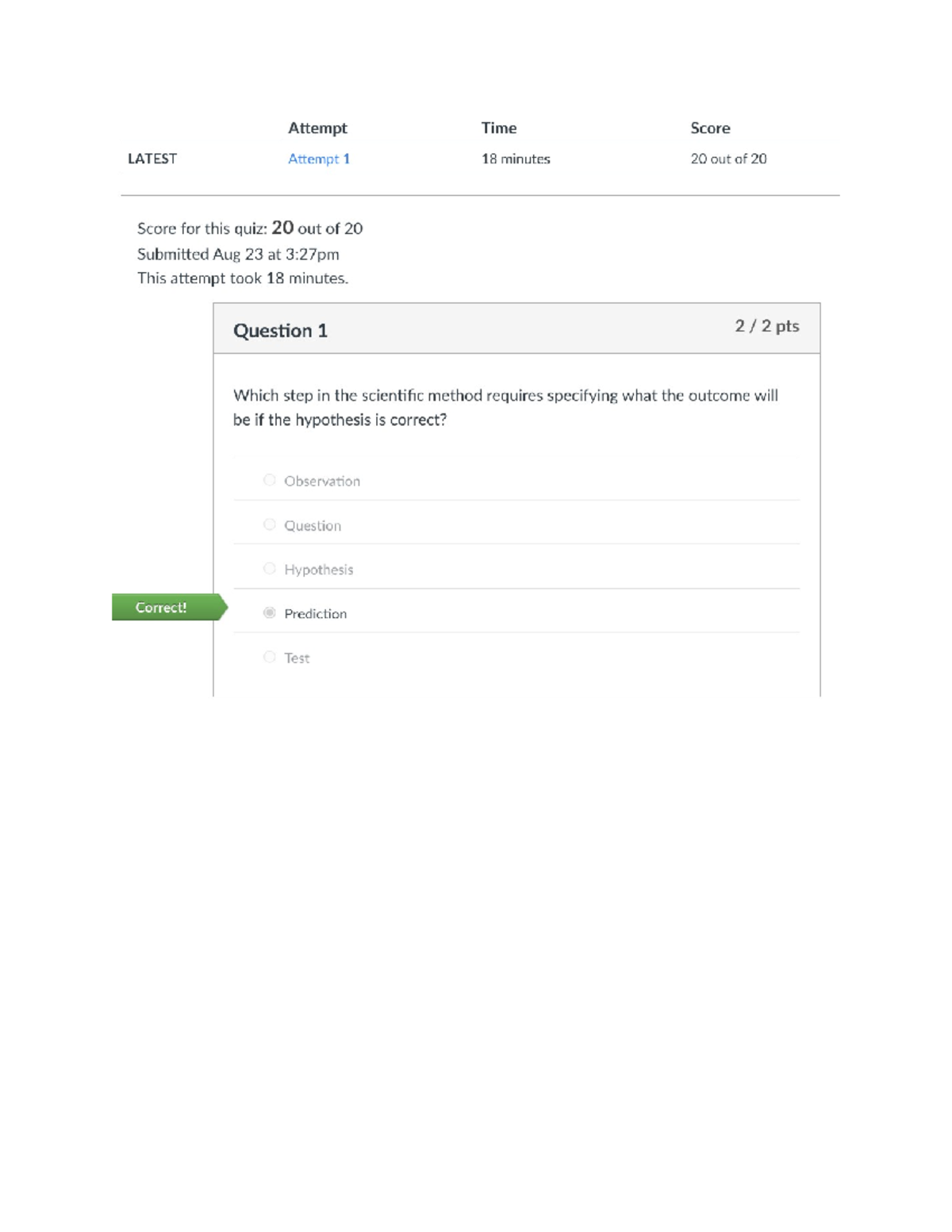Image resolution: width=952 pixels, height=1232 pixels.
Task: Open Attempt 1 details link
Action: [x=319, y=159]
